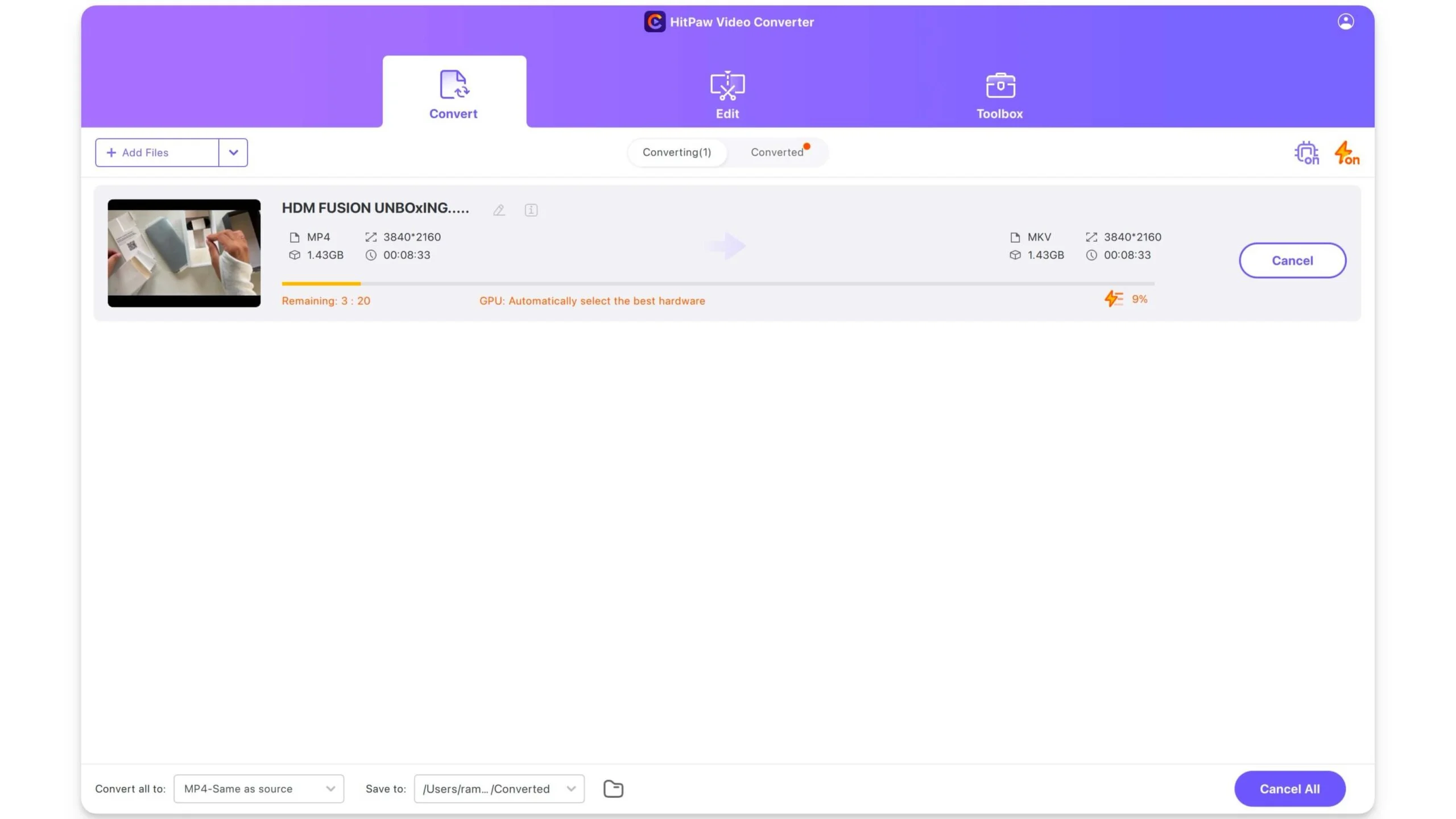Click the Save to label
This screenshot has height=819, width=1456.
[x=386, y=789]
